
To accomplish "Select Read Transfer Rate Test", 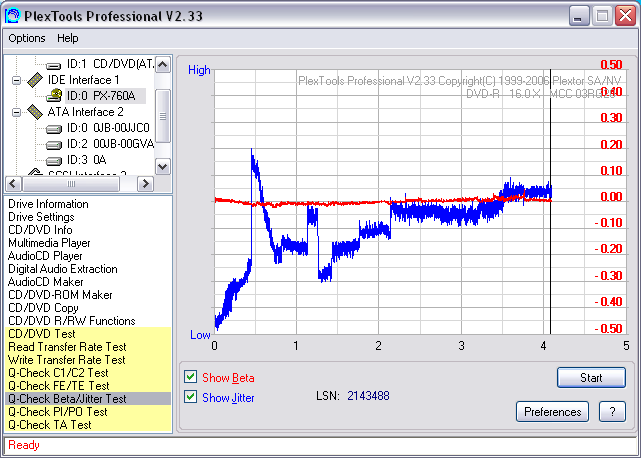I will point(88,347).
